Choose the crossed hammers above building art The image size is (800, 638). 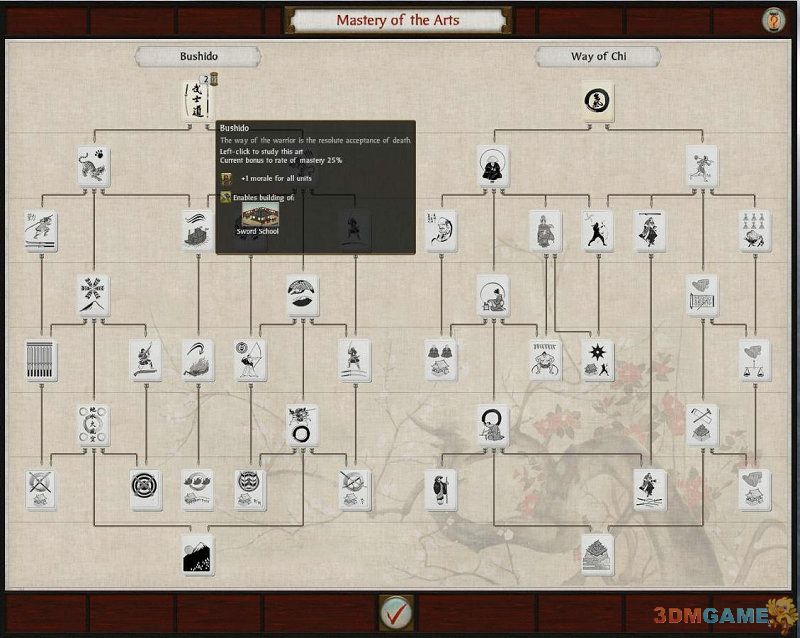[x=702, y=425]
